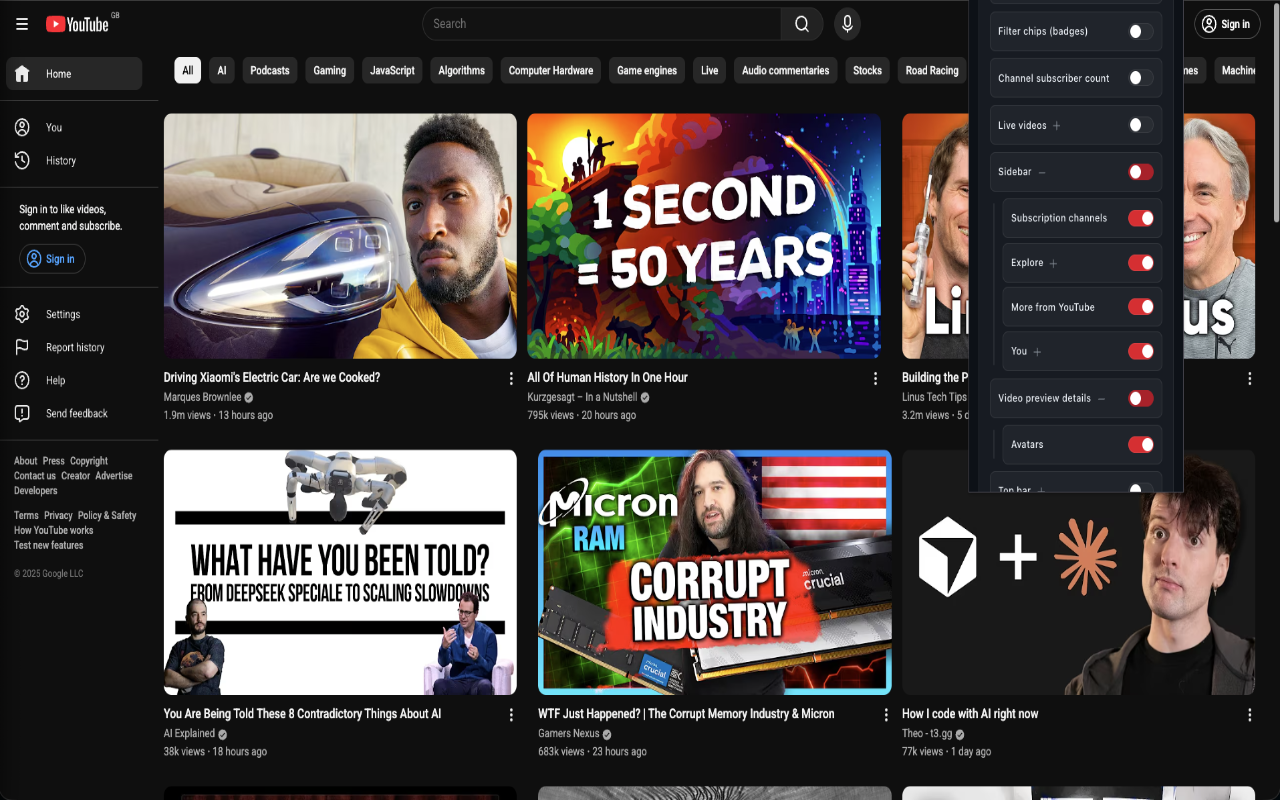The height and width of the screenshot is (800, 1280).
Task: Open the hamburger guide menu
Action: (x=22, y=24)
